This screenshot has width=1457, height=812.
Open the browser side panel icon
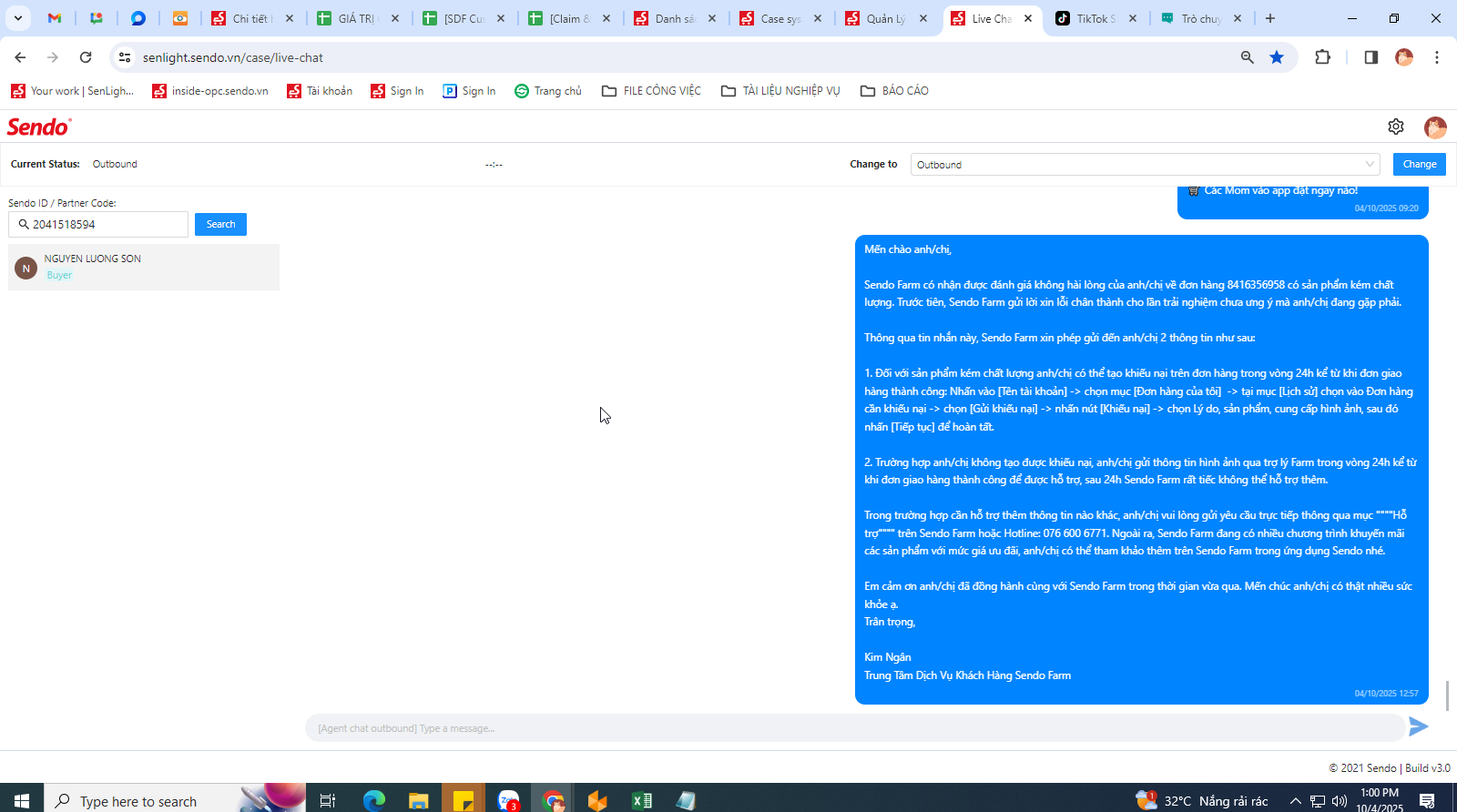click(1371, 57)
